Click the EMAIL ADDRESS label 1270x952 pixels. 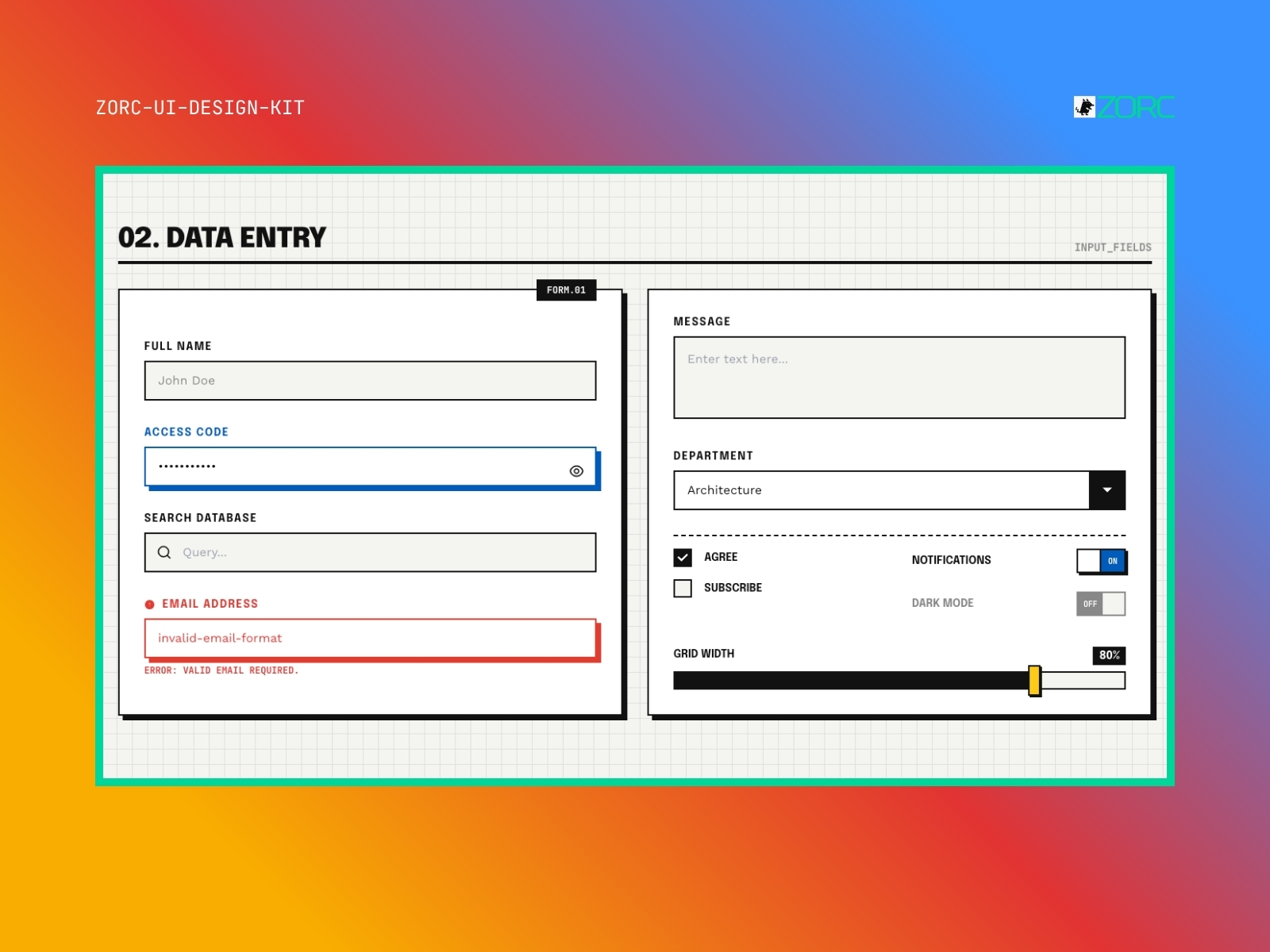210,604
